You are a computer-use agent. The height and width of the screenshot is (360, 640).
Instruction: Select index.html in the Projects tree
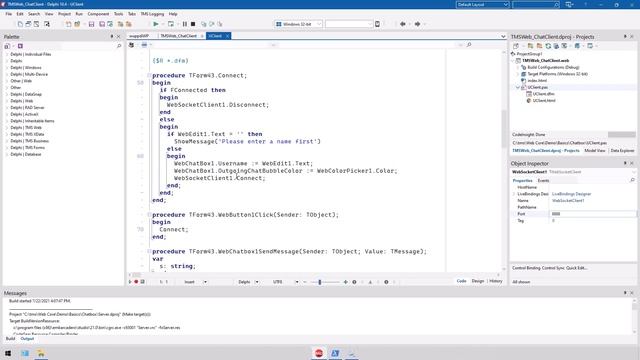(x=537, y=81)
